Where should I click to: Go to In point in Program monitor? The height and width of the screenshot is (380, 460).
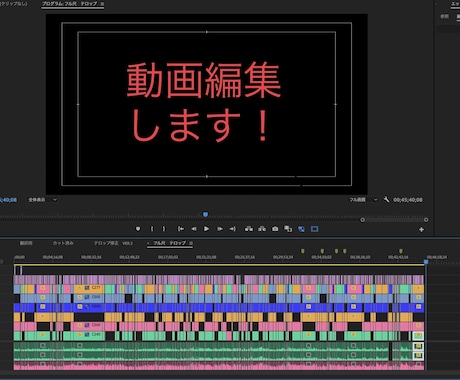point(181,229)
